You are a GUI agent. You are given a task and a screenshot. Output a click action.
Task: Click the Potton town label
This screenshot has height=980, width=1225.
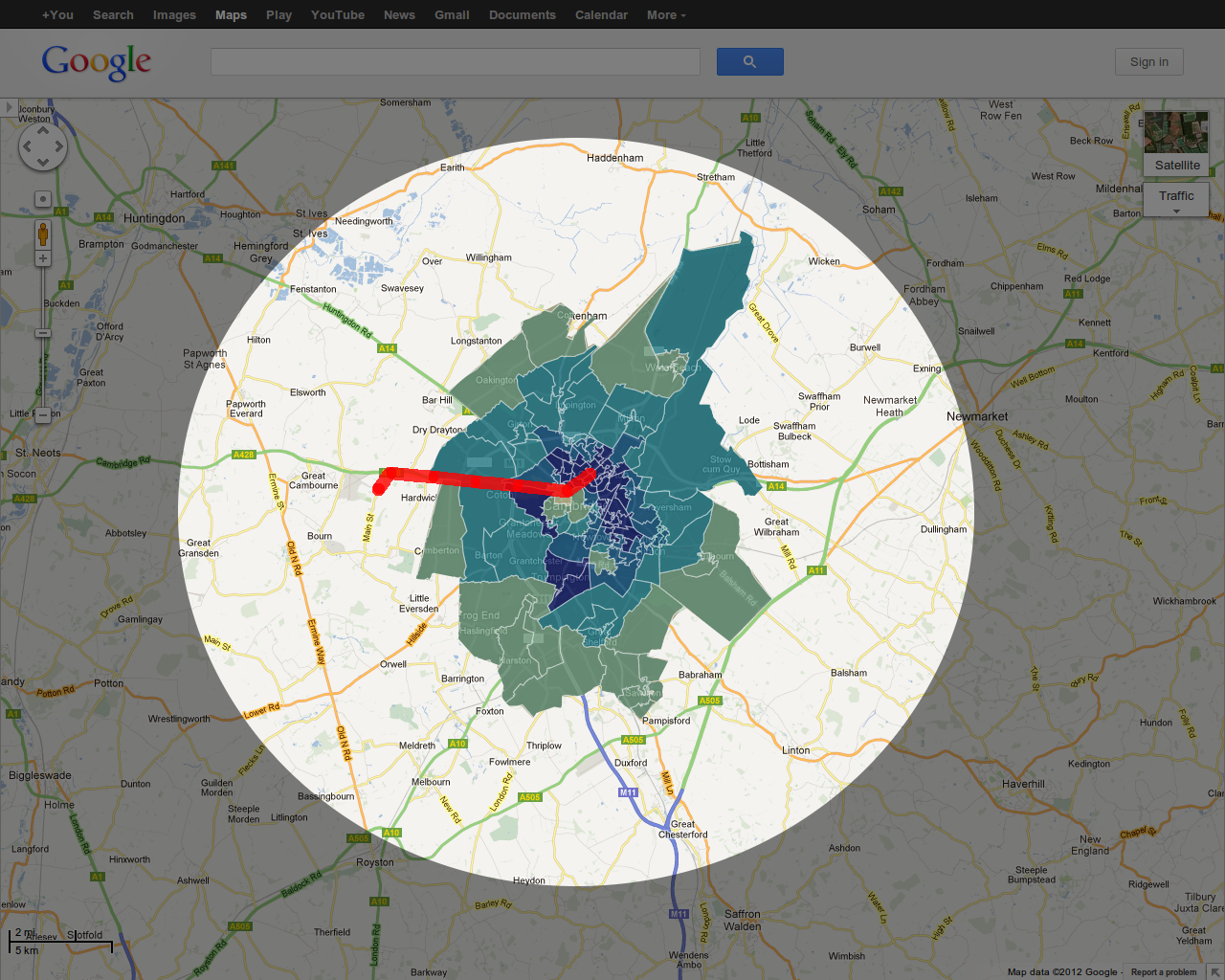[109, 683]
